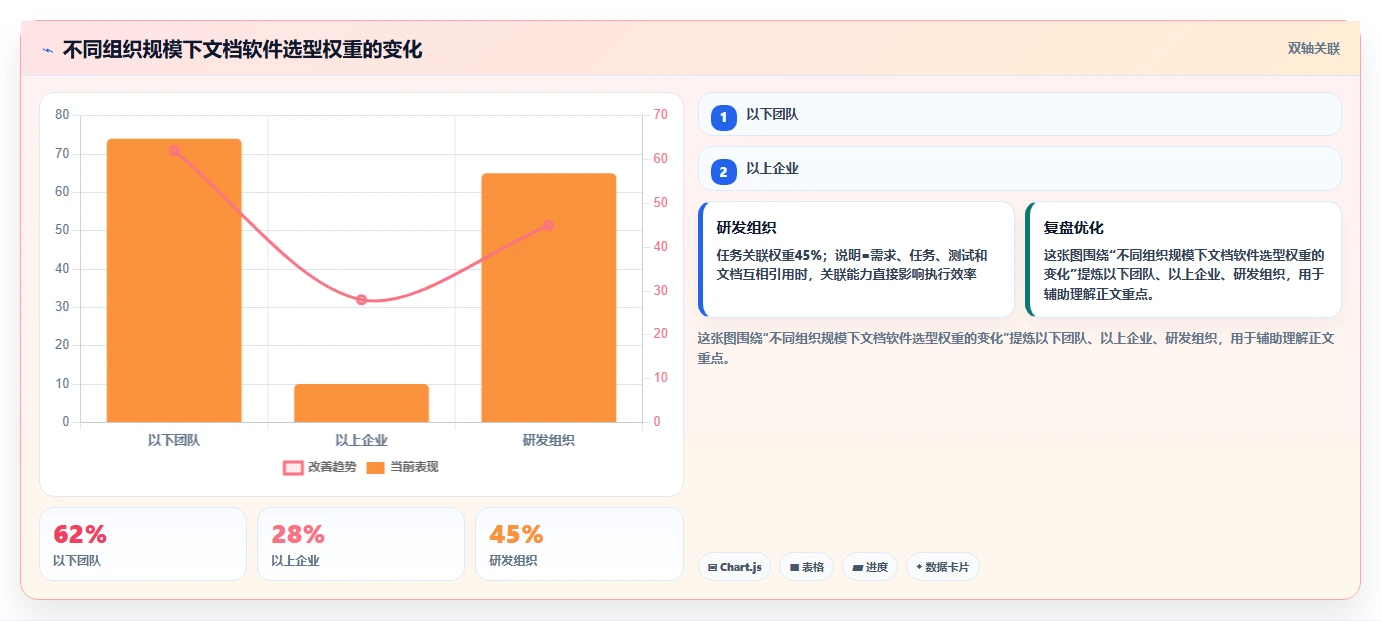This screenshot has width=1381, height=621.
Task: Click left axis value 80
Action: click(62, 115)
